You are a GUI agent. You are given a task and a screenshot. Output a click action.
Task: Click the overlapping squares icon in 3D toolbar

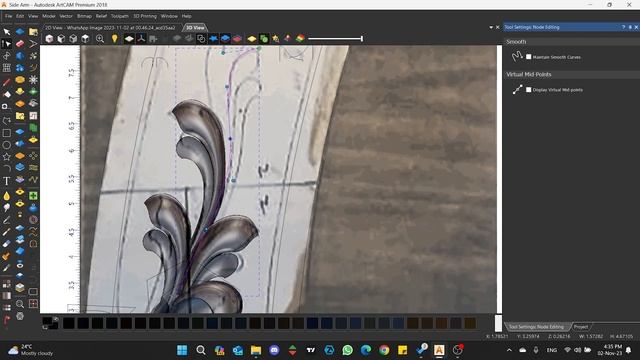[x=201, y=39]
